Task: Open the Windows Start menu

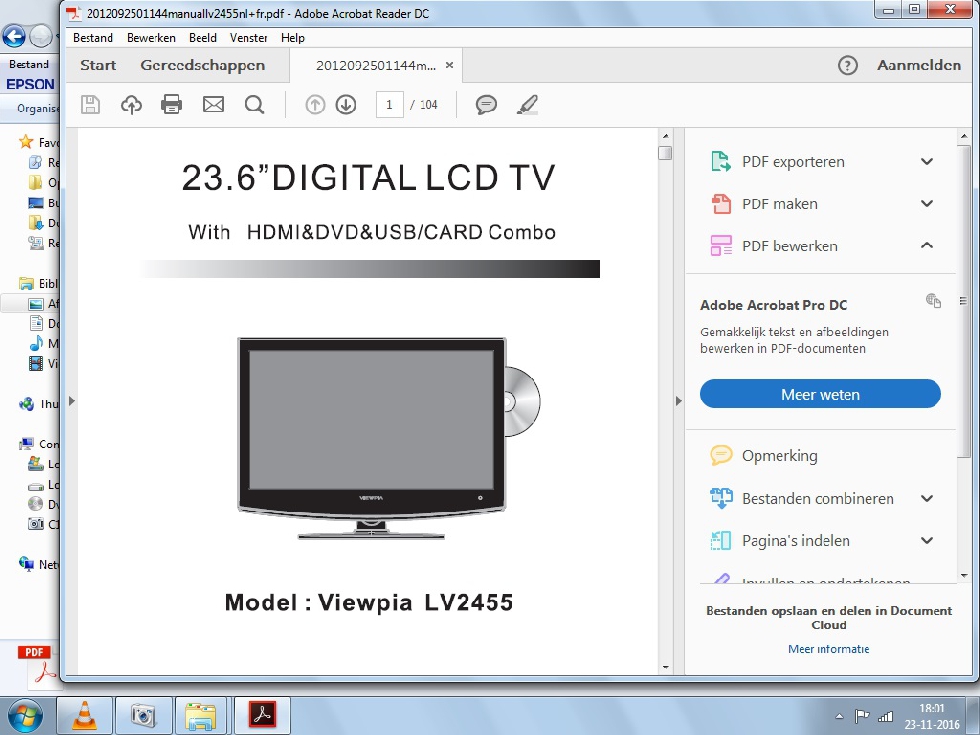Action: click(x=25, y=716)
